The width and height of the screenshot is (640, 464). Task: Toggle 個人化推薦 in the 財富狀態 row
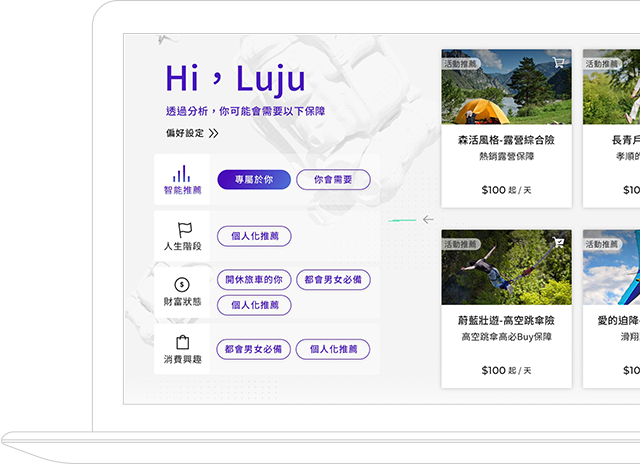click(254, 305)
